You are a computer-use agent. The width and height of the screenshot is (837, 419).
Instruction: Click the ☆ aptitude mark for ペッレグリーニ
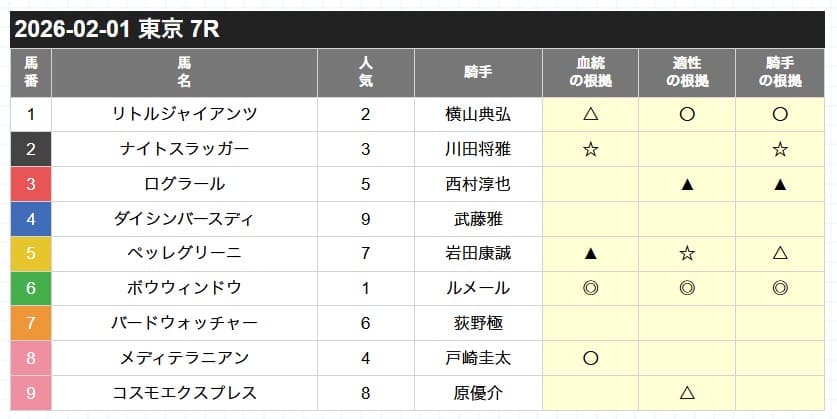687,254
